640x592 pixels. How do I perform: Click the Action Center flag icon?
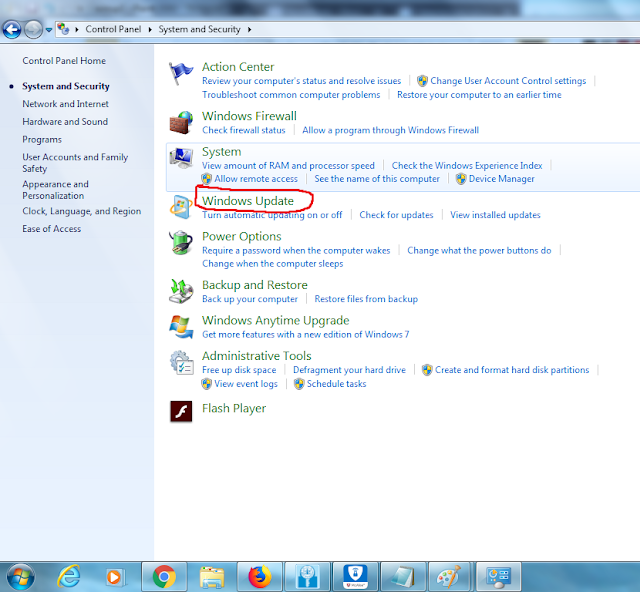[x=180, y=73]
